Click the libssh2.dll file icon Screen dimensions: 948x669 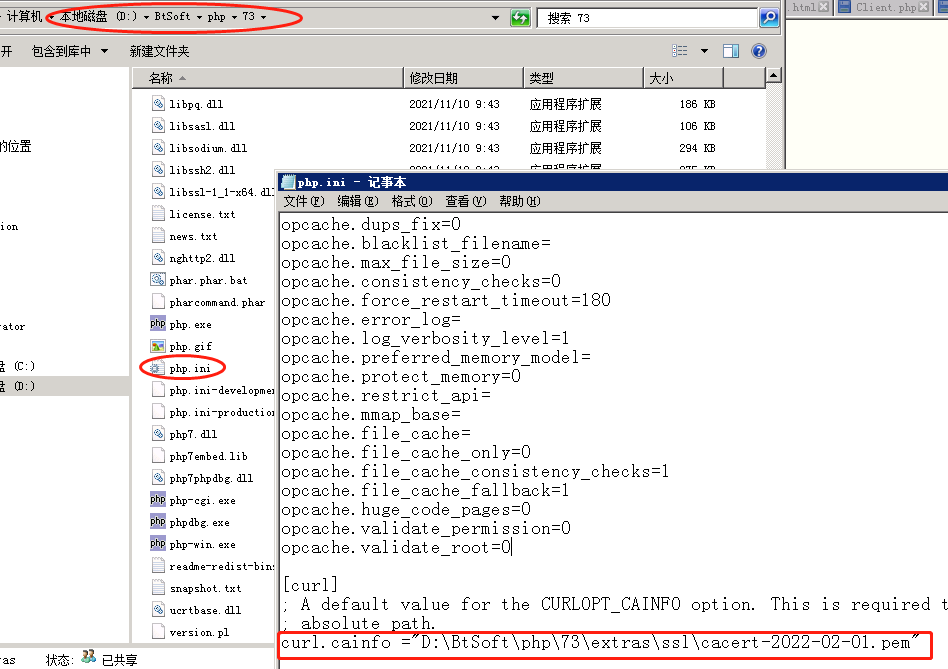(x=158, y=170)
